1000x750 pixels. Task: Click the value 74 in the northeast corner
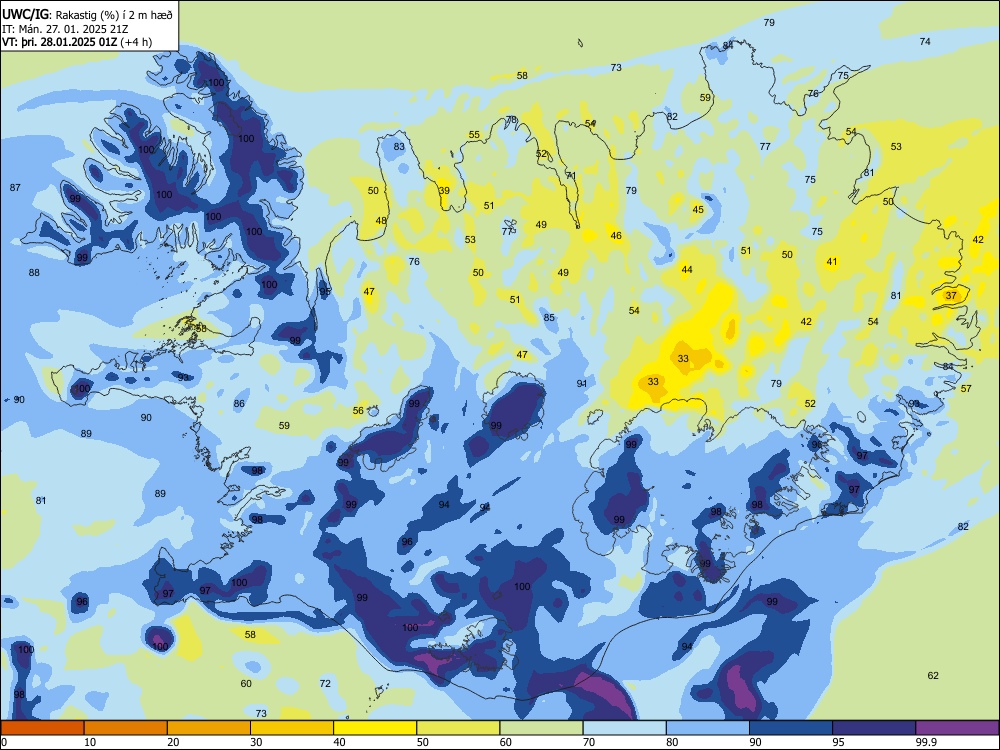click(925, 41)
